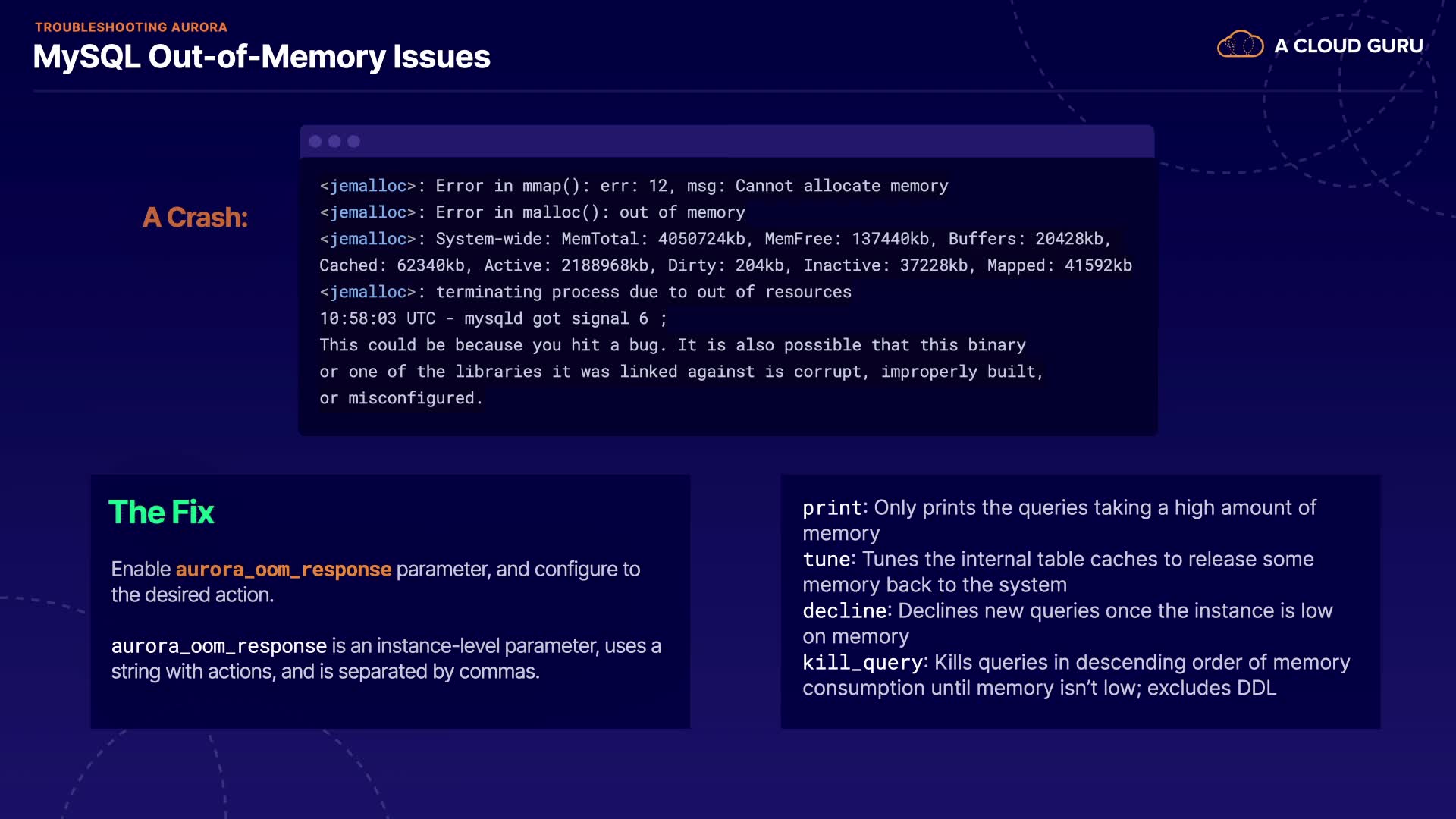
Task: Click 'terminating process due to out of resources' line
Action: point(643,292)
